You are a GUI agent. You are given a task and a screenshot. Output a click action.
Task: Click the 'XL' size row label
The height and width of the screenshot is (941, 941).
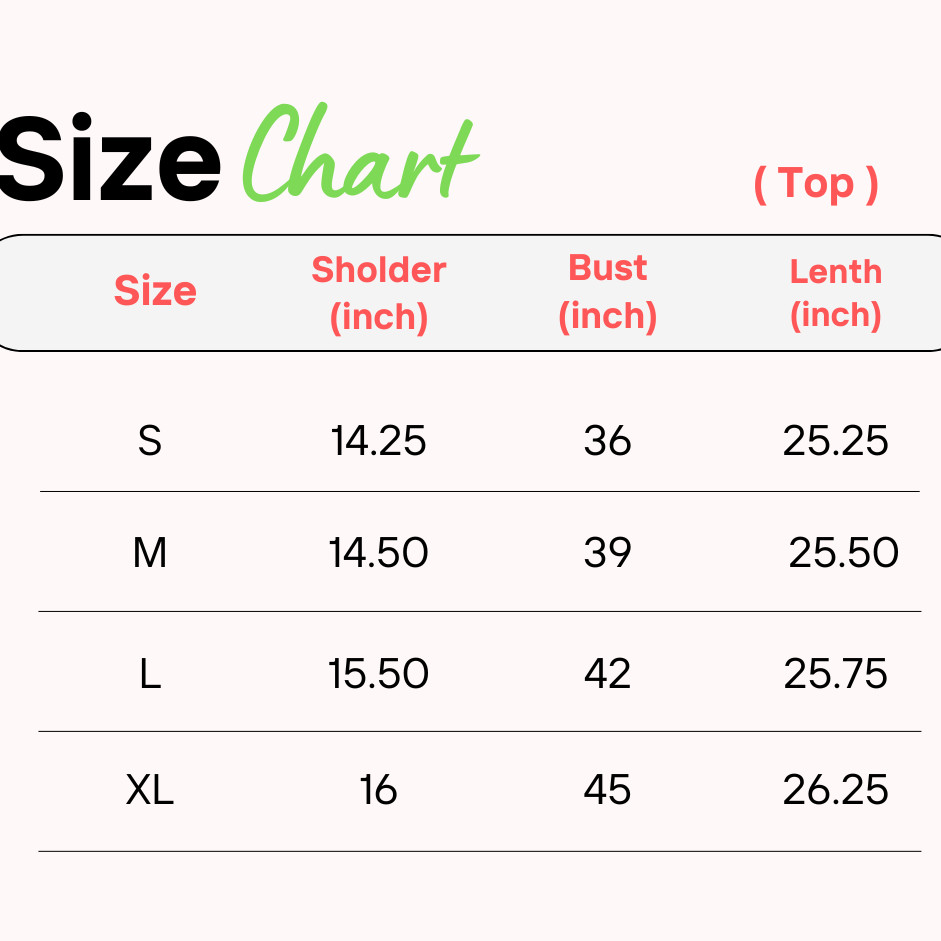[x=150, y=790]
